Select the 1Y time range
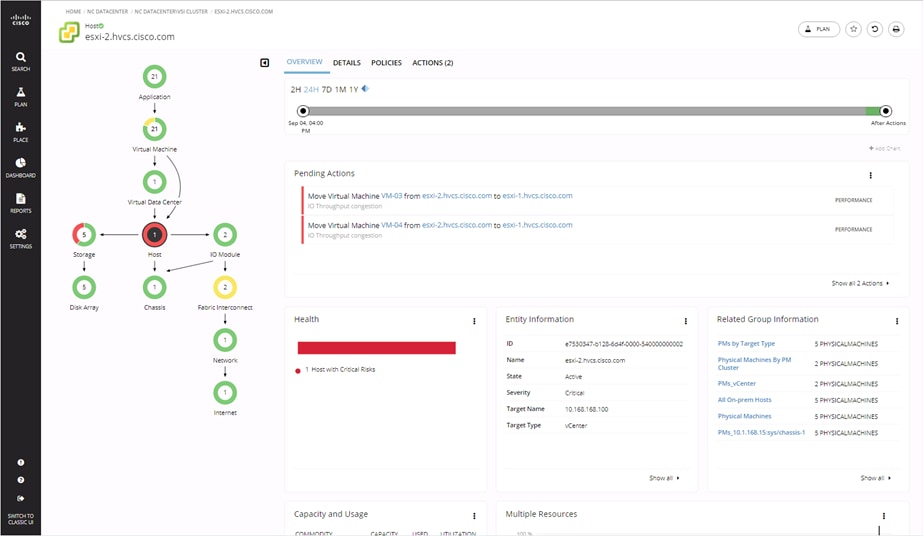The width and height of the screenshot is (923, 536). [354, 89]
